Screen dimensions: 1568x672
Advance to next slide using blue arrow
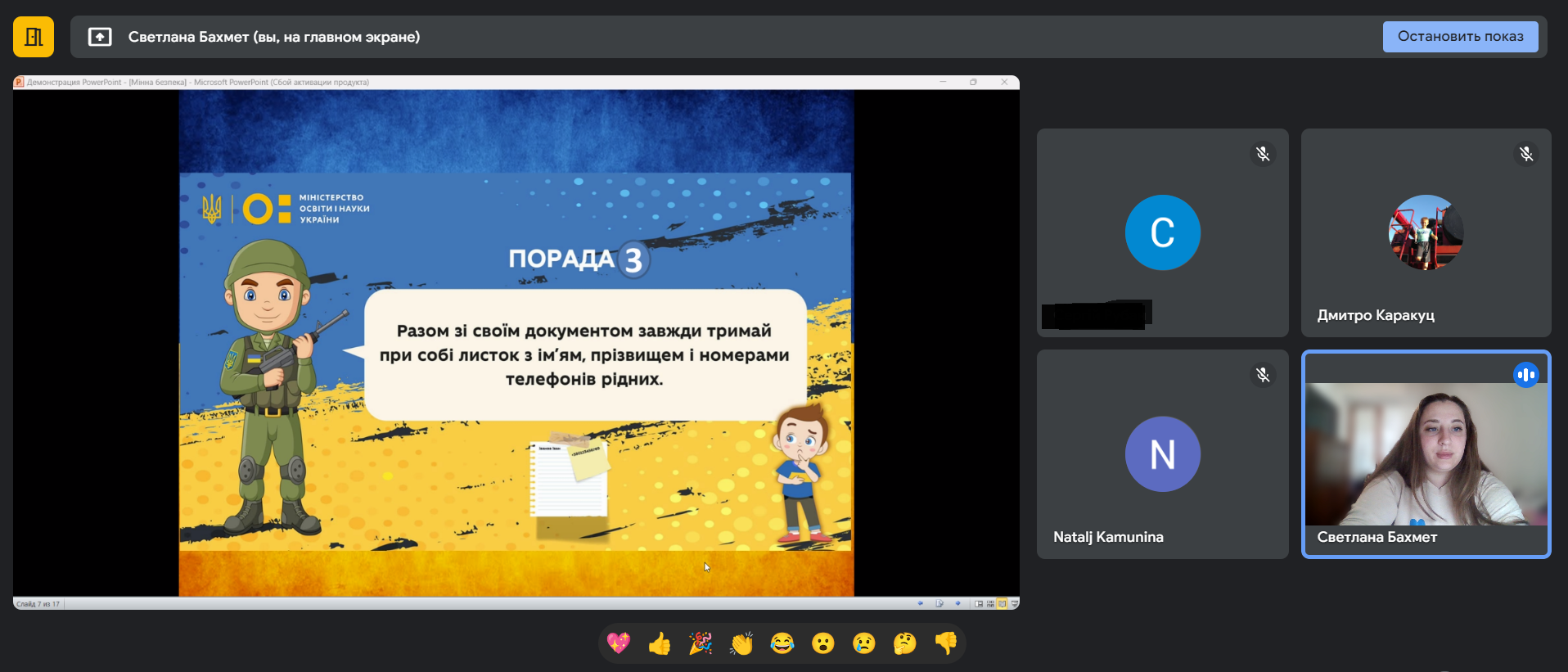coord(958,604)
